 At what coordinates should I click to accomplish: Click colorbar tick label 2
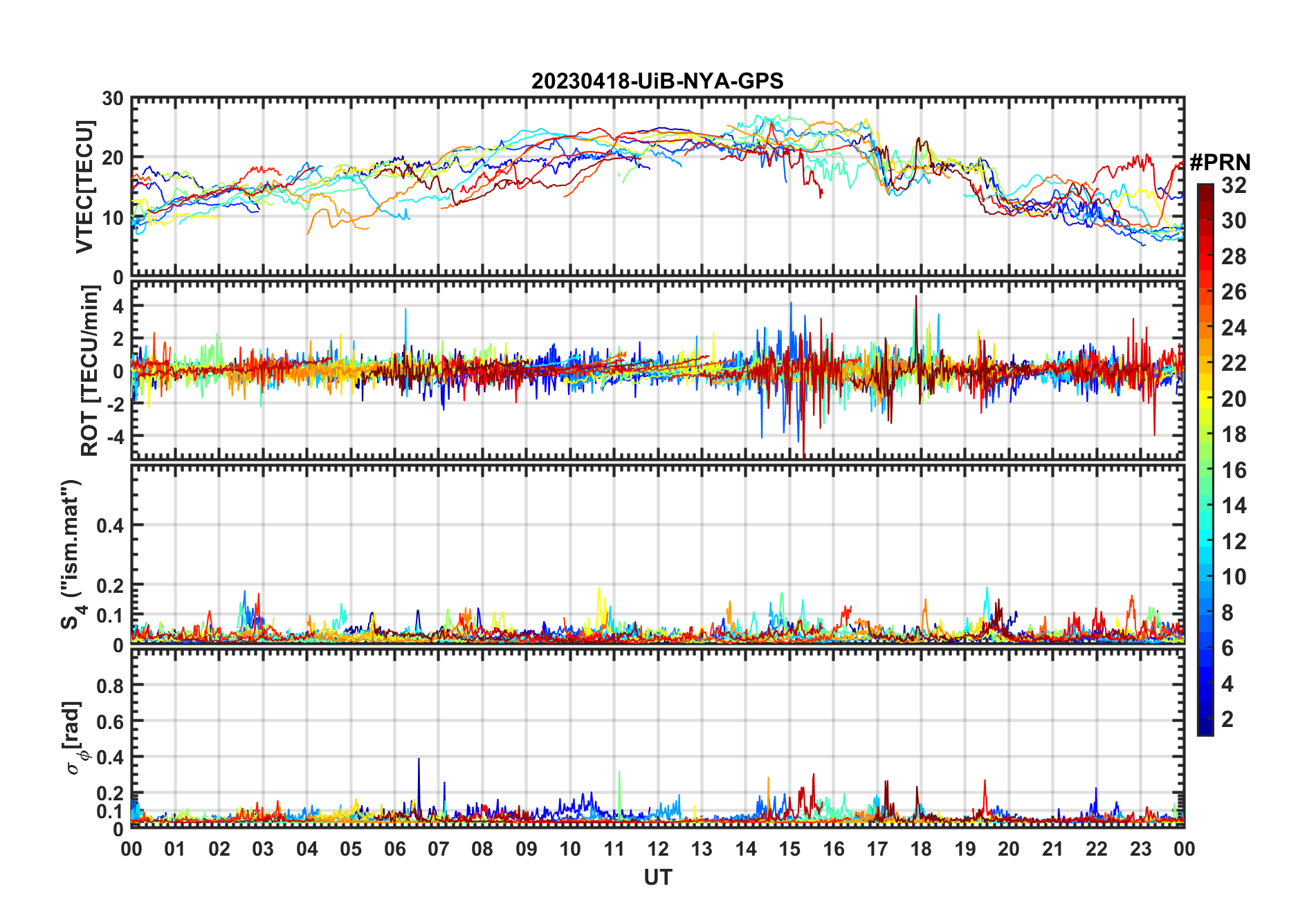click(1227, 719)
